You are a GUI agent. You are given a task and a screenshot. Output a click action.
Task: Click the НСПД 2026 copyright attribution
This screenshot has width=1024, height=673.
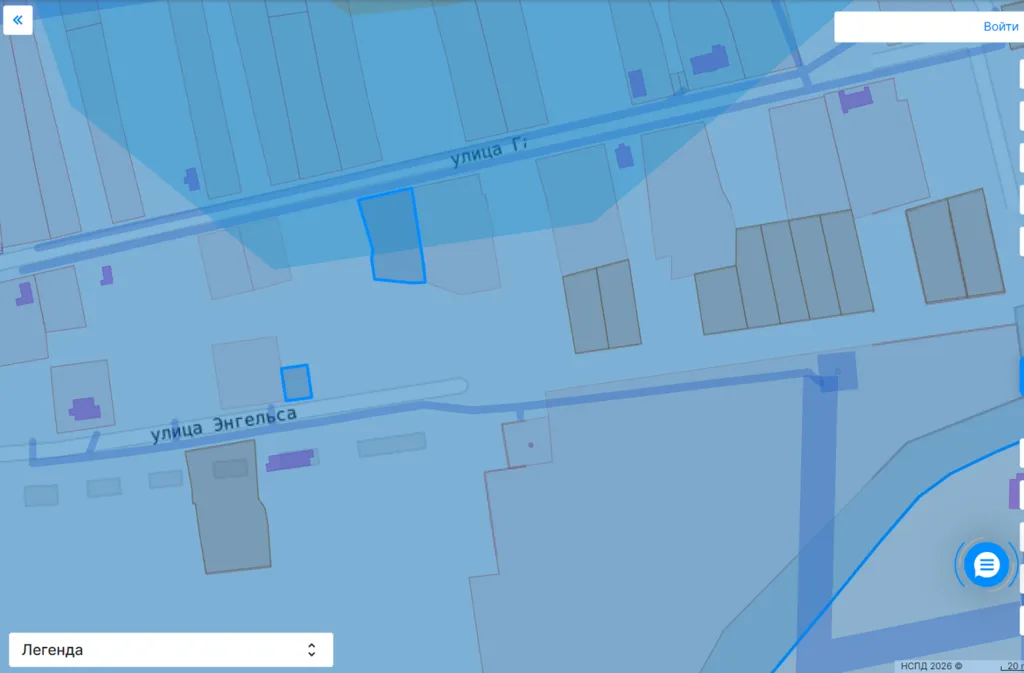(930, 666)
